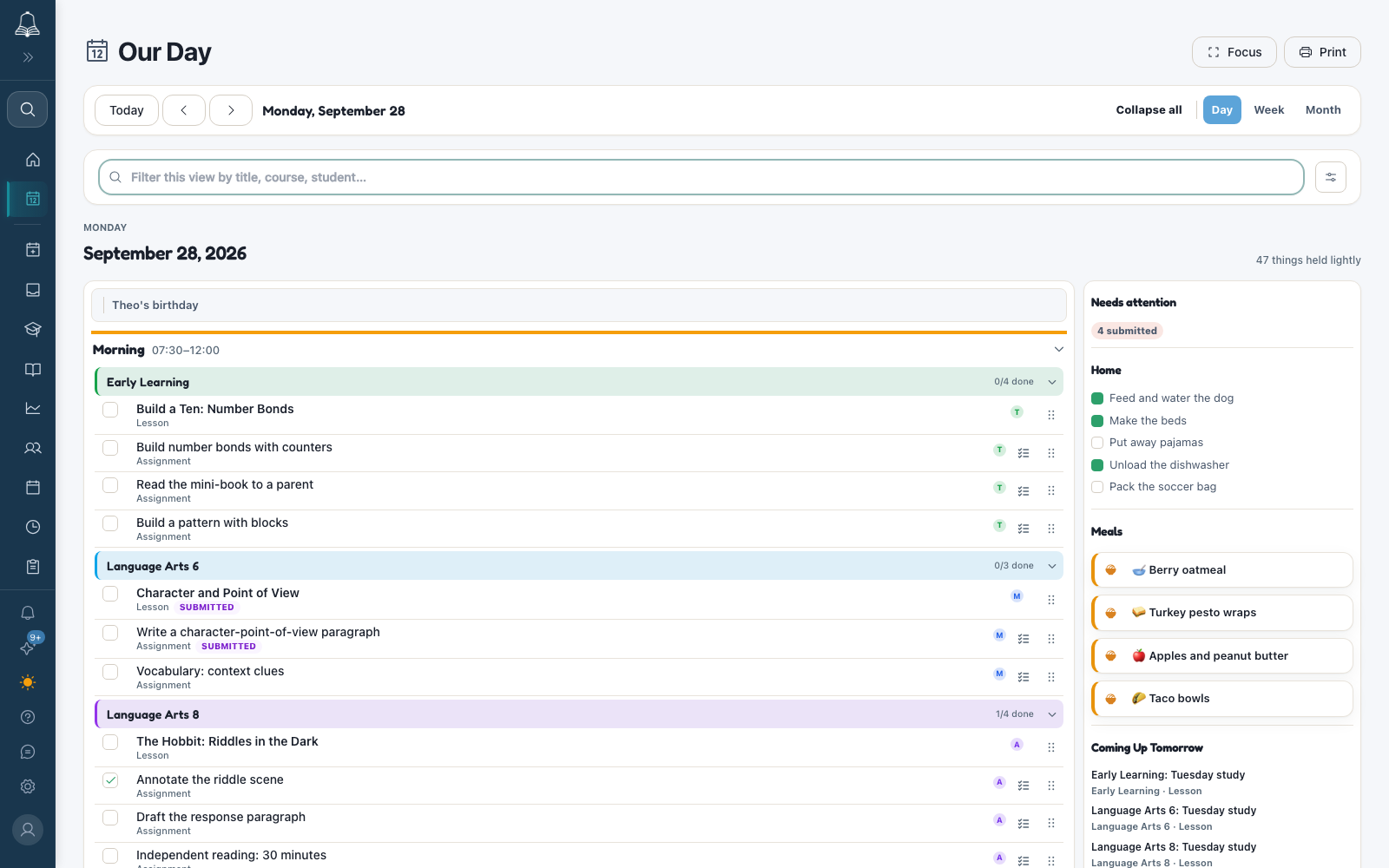Collapse the Early Learning group
This screenshot has height=868, width=1389.
[x=1052, y=382]
